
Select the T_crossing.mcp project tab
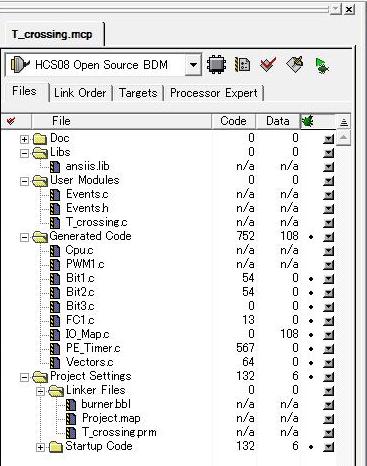[52, 34]
